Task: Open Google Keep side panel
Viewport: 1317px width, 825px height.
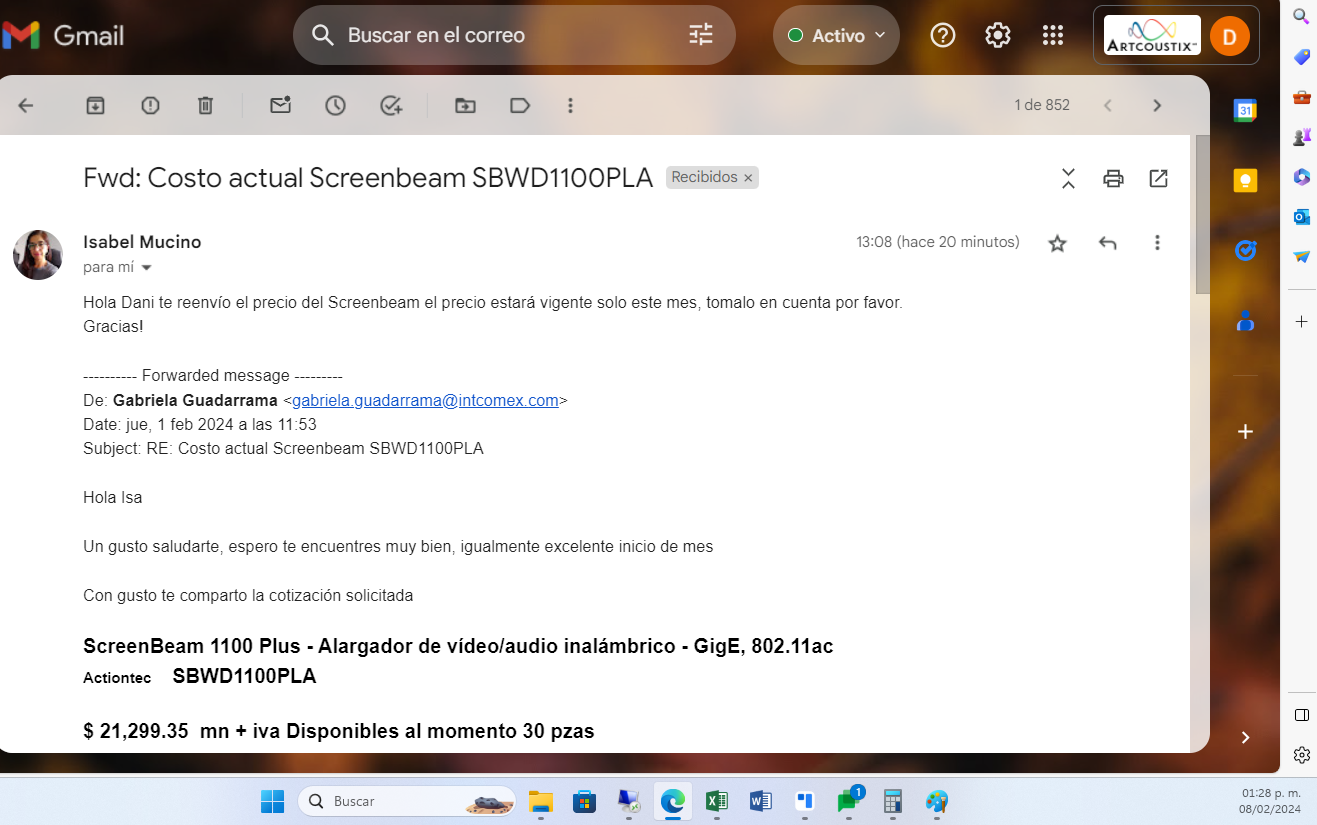Action: [1245, 180]
